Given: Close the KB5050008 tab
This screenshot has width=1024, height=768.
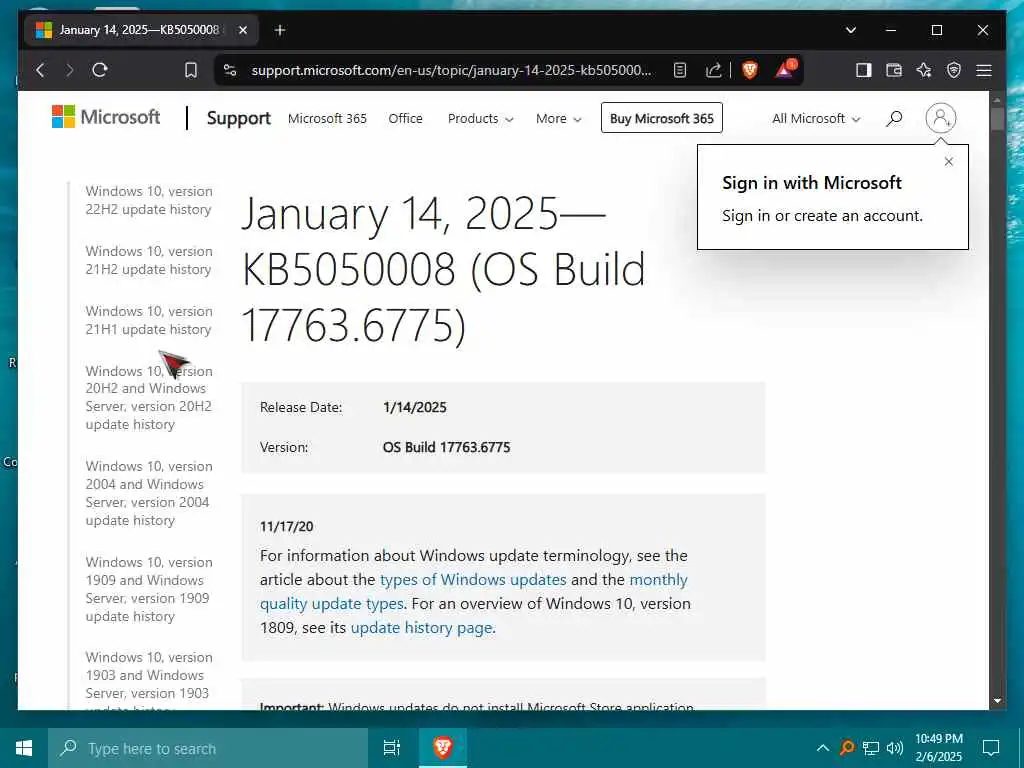Looking at the screenshot, I should [x=243, y=30].
